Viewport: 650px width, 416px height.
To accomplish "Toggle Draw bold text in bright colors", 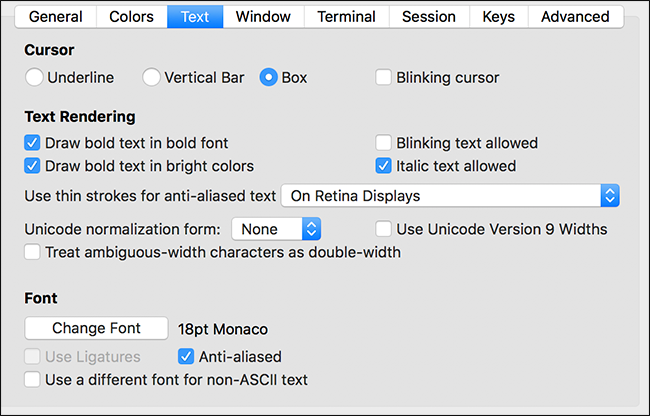I will tap(33, 166).
